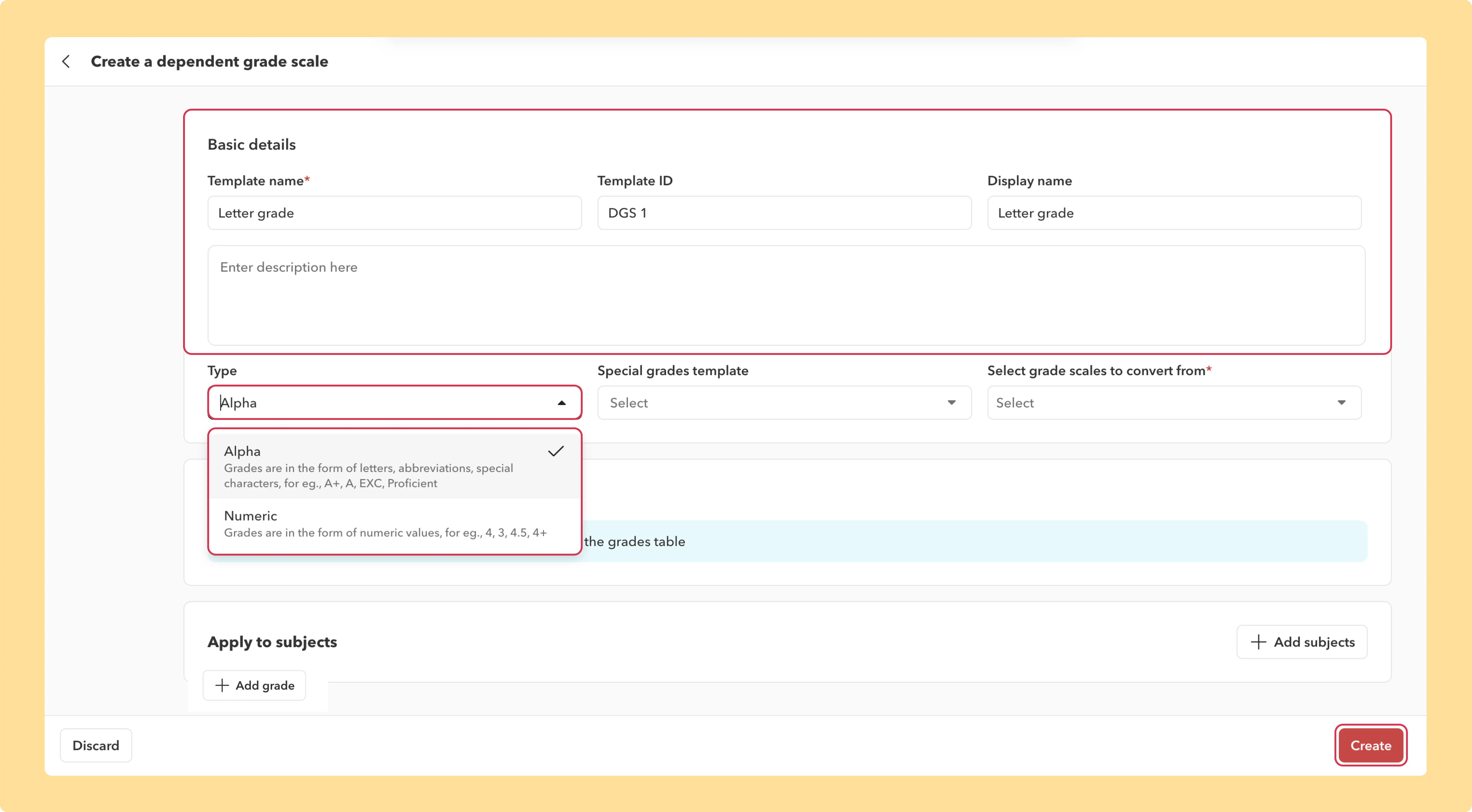This screenshot has width=1472, height=812.
Task: Focus the Display name field
Action: (x=1174, y=213)
